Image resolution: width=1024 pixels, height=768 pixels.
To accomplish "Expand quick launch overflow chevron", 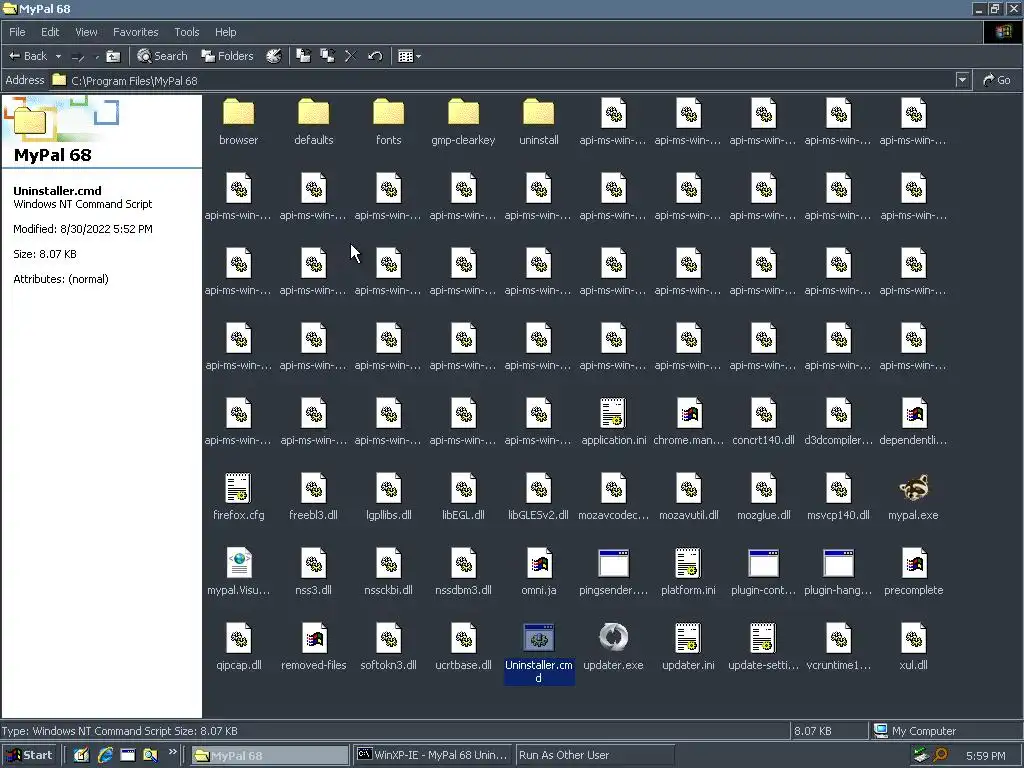I will pyautogui.click(x=172, y=752).
